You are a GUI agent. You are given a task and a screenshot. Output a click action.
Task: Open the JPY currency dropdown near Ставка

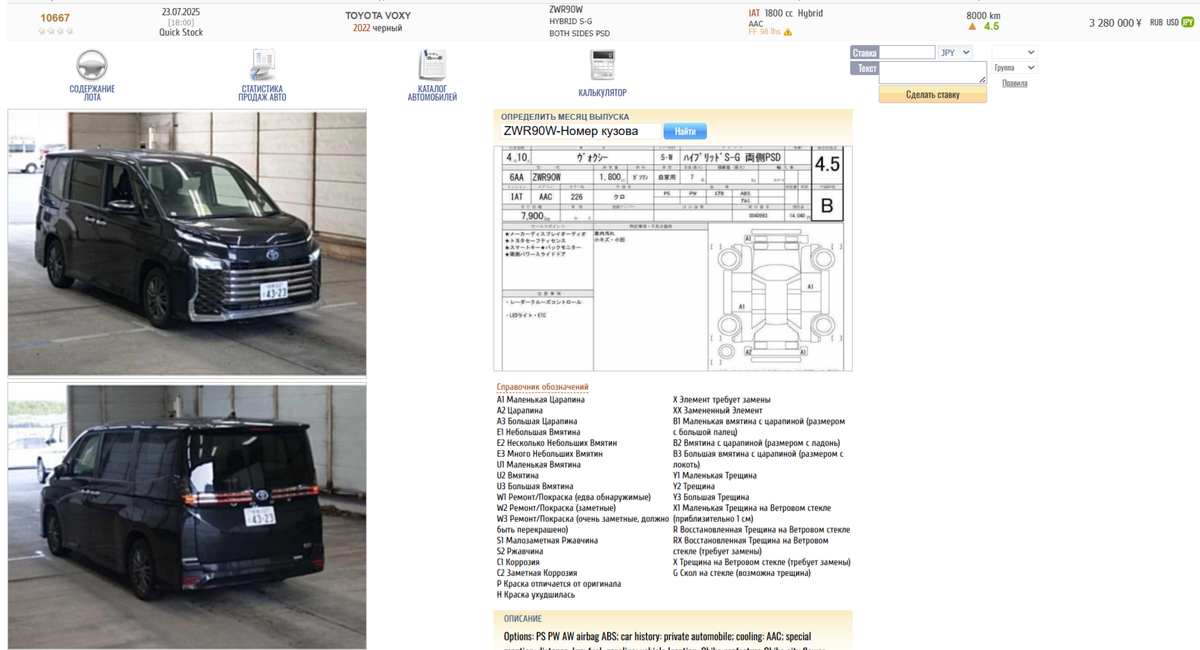(x=955, y=52)
